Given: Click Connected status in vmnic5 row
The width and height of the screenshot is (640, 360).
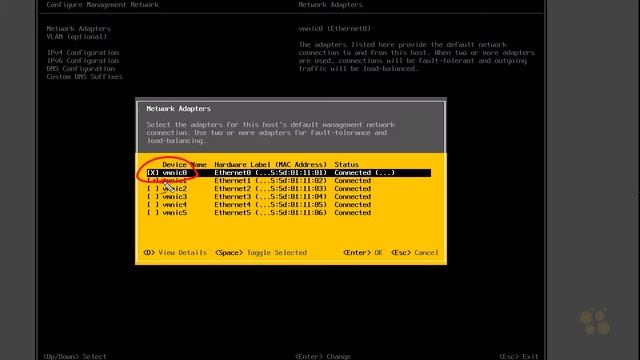Looking at the screenshot, I should tap(353, 213).
